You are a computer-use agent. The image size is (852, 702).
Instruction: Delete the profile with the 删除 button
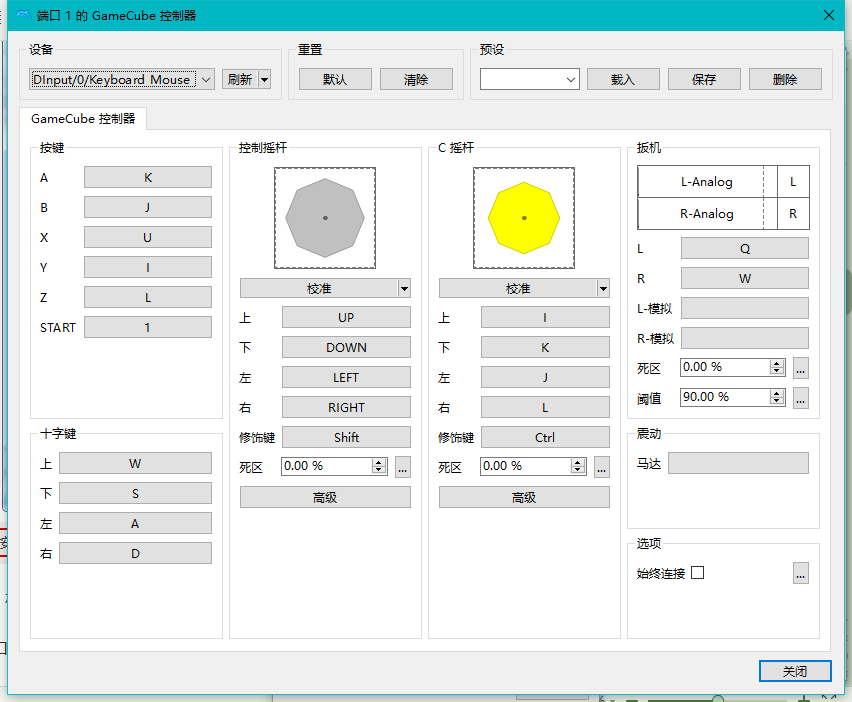(x=785, y=79)
